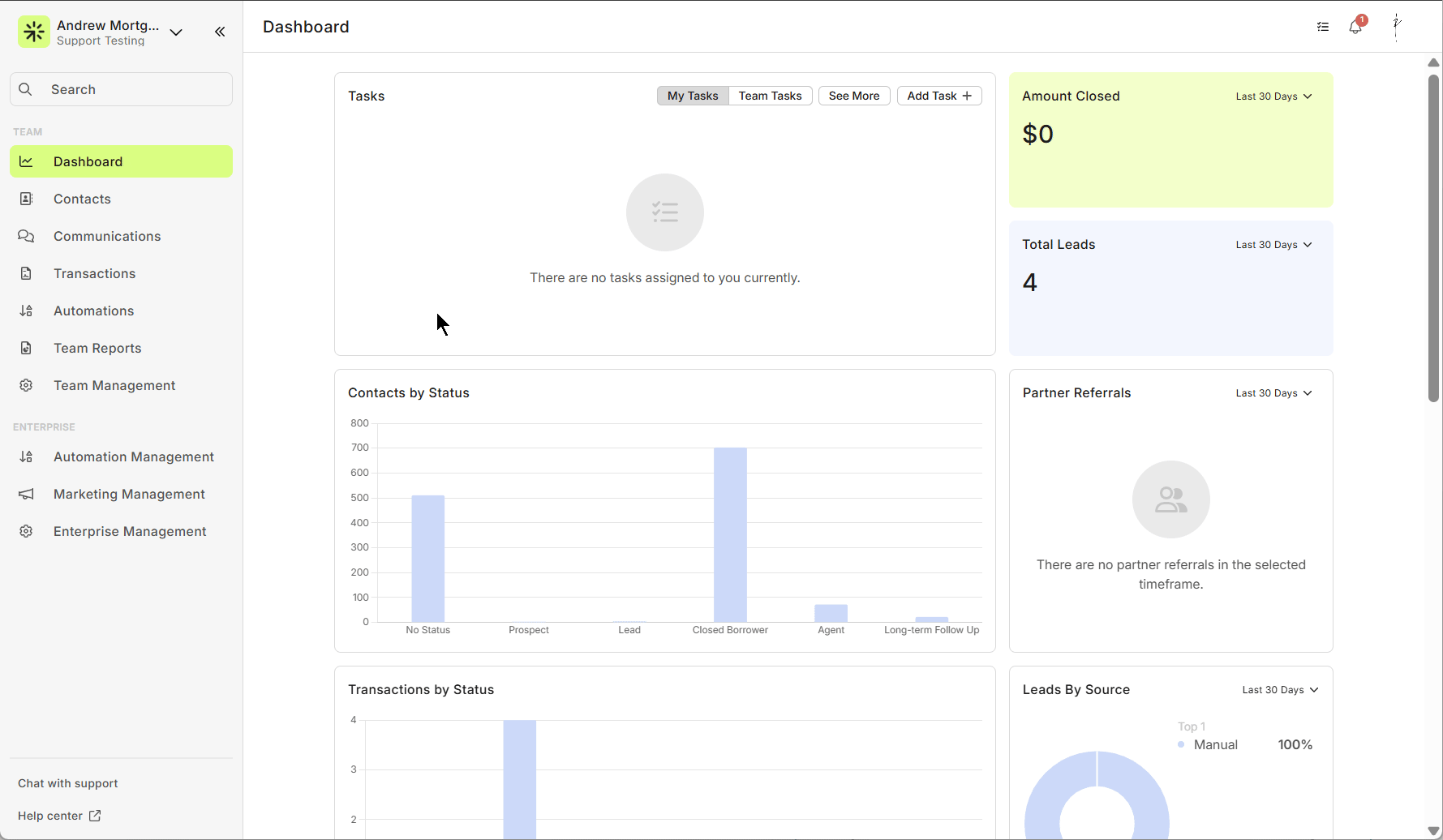
Task: Click the Help center external link icon
Action: point(95,816)
